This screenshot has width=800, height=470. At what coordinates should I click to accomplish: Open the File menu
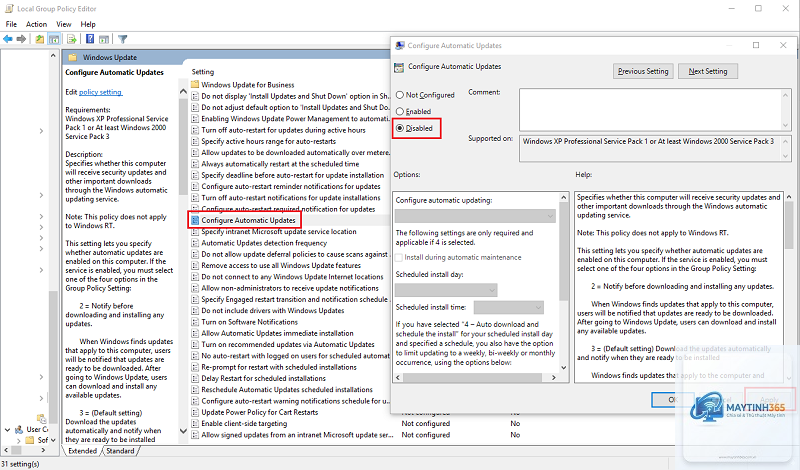coord(11,24)
